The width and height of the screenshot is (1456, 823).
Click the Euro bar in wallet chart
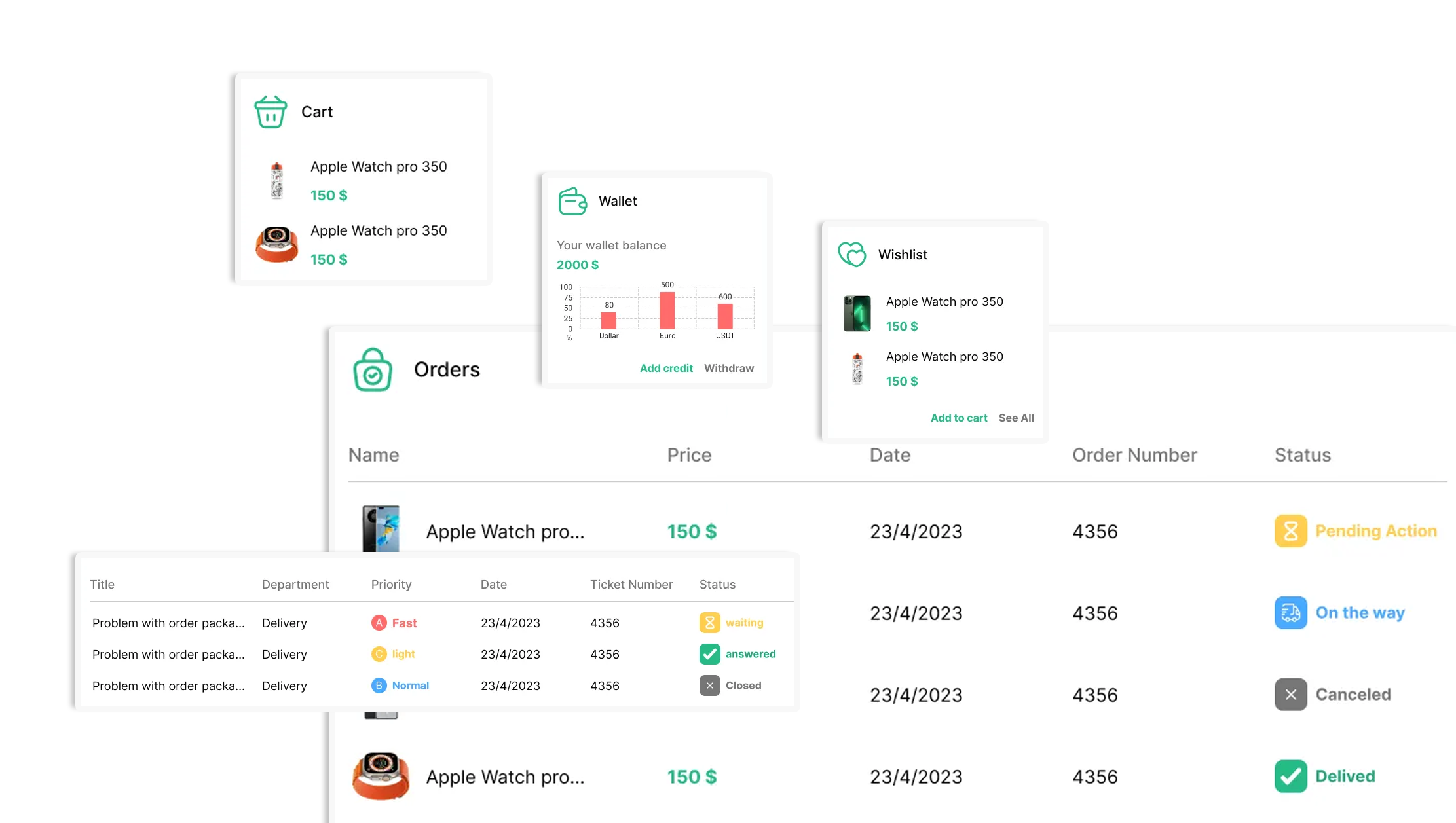(x=667, y=311)
